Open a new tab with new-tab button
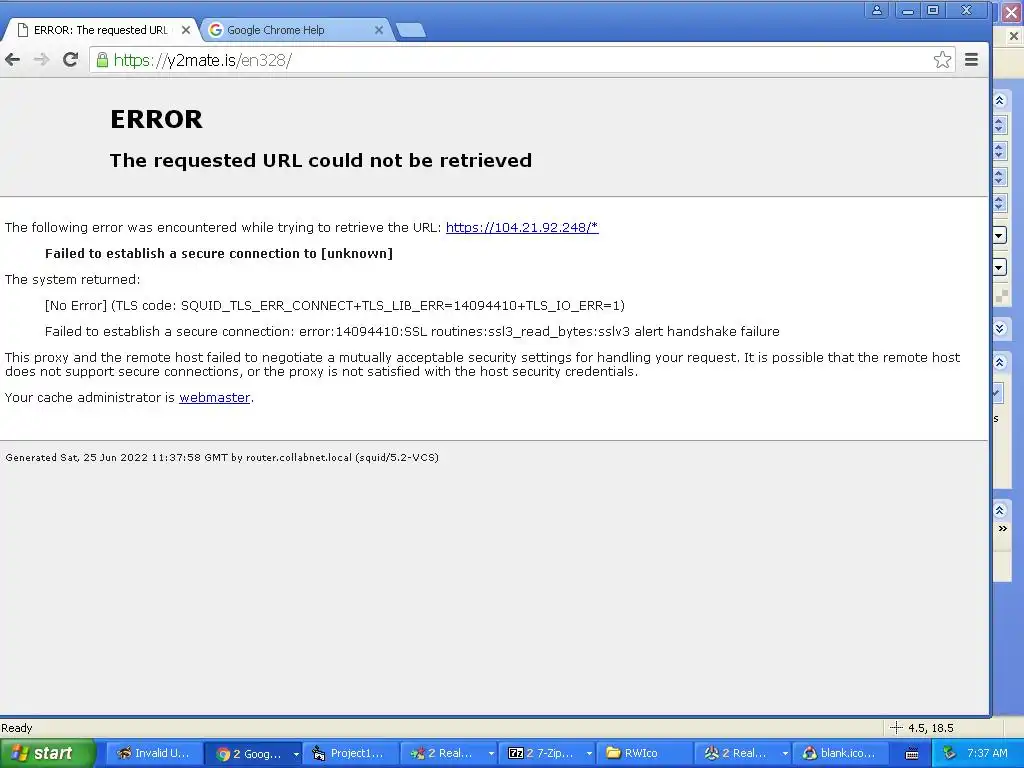Screen dimensions: 1024x768 [x=411, y=30]
